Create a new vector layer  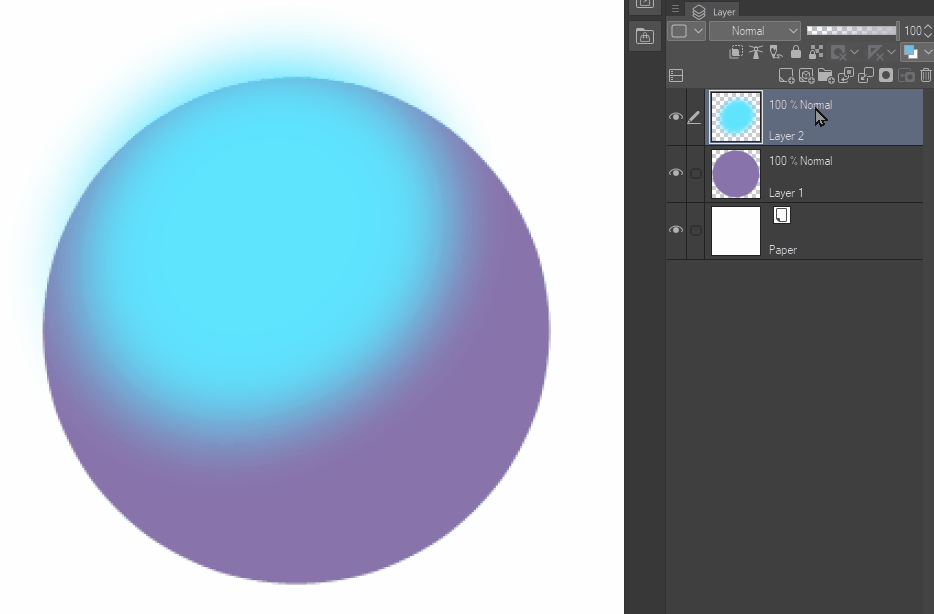tap(807, 76)
